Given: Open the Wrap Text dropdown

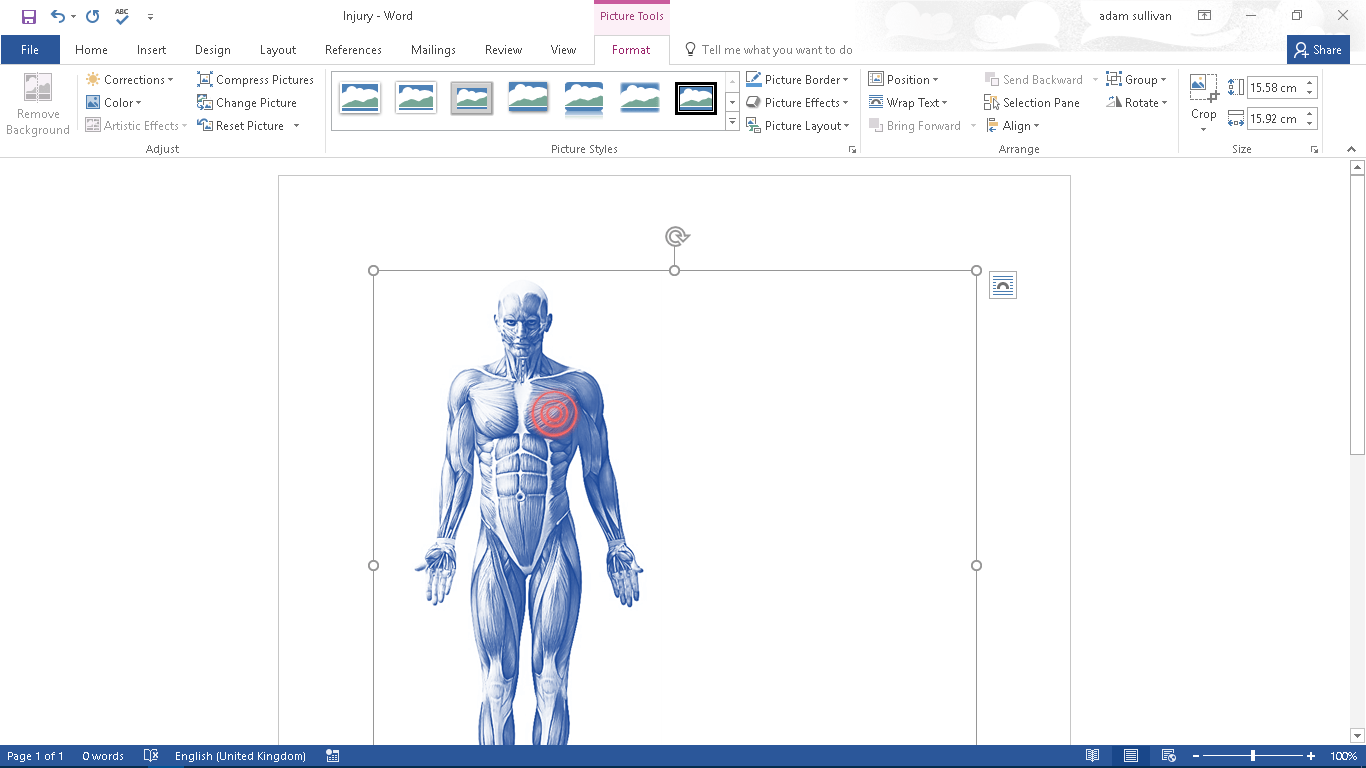Looking at the screenshot, I should [910, 102].
